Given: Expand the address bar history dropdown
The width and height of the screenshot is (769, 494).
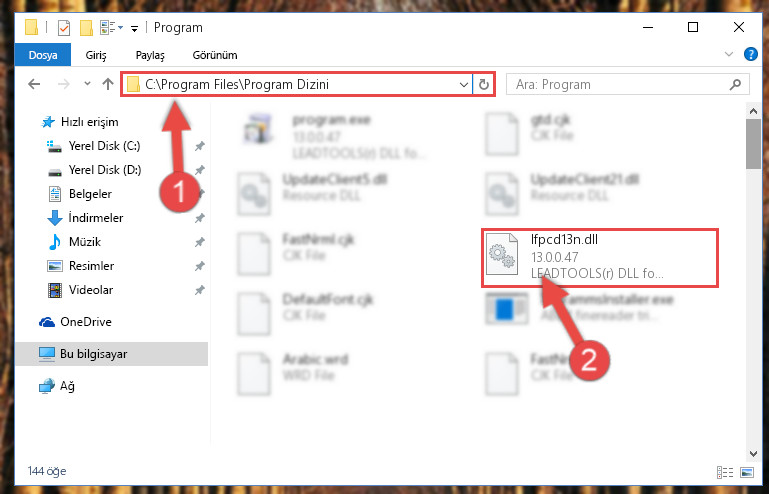Looking at the screenshot, I should point(463,84).
